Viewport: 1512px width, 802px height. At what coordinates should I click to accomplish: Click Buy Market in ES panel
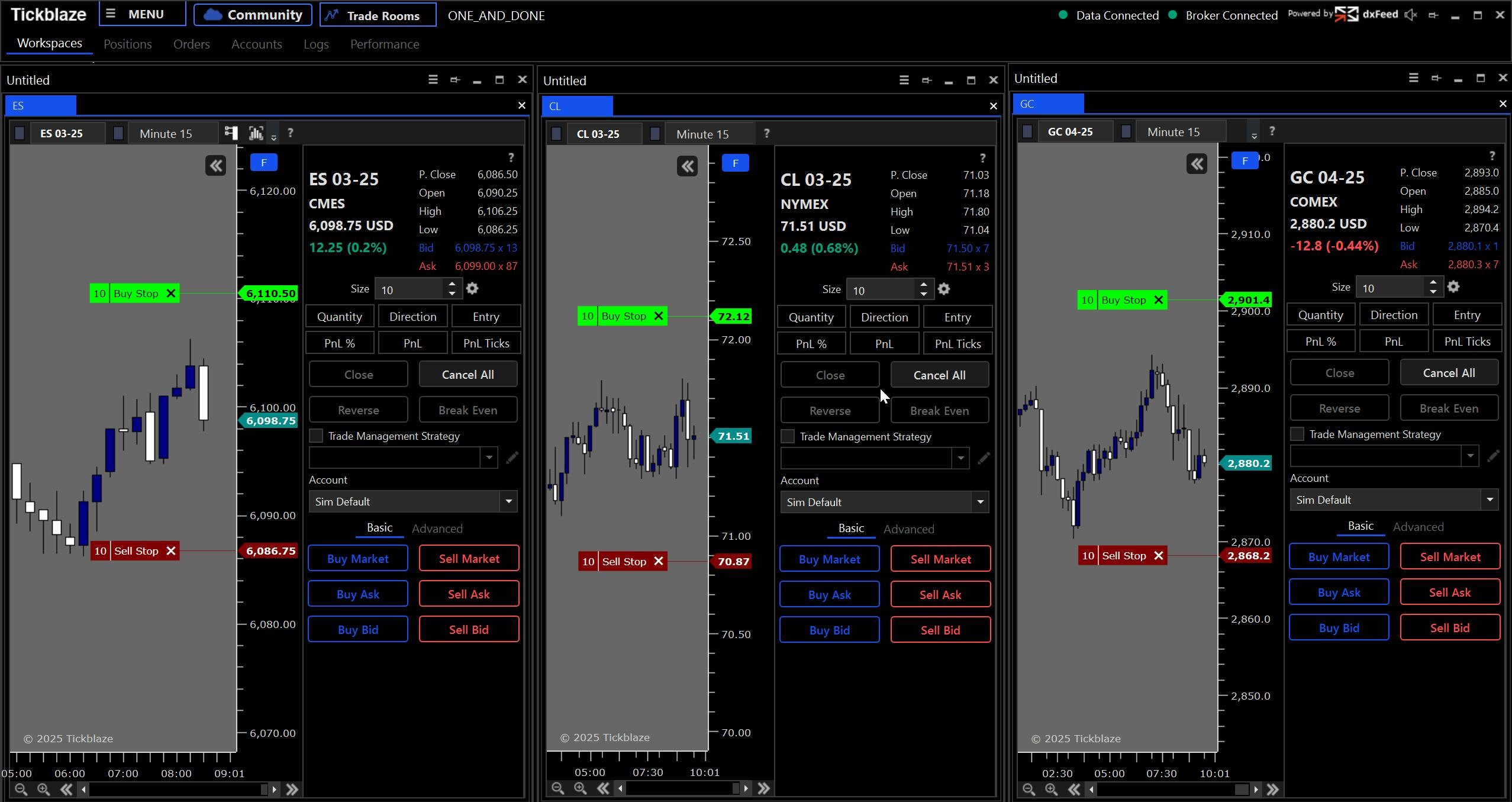tap(358, 559)
